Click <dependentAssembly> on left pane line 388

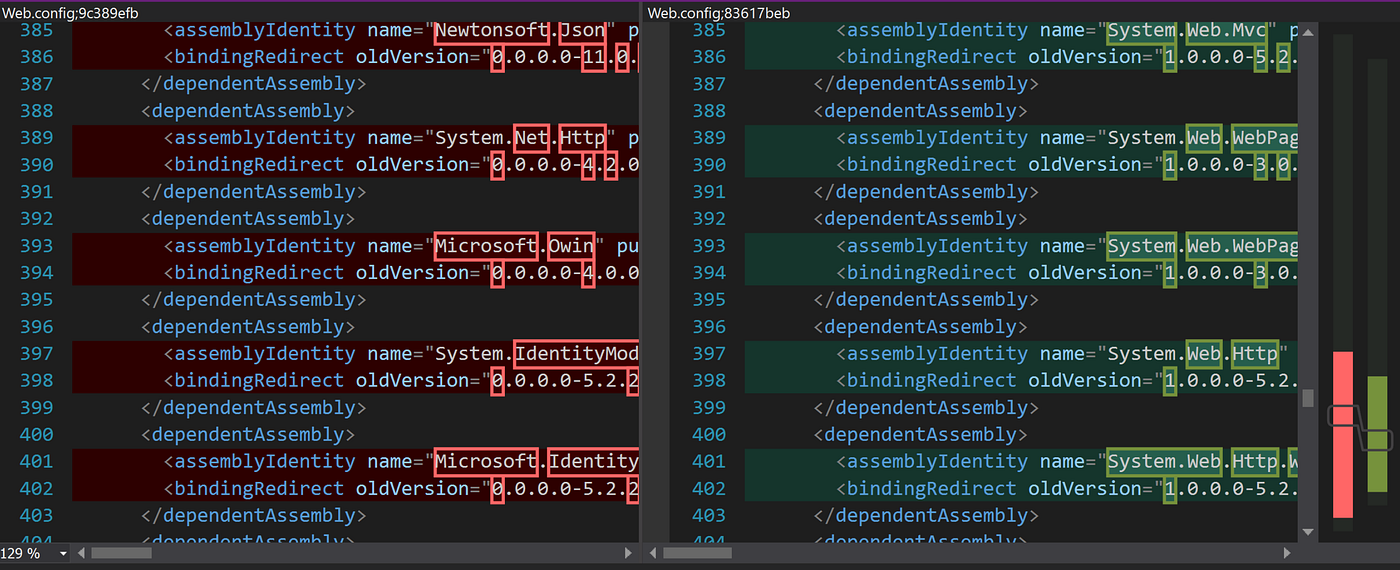248,111
